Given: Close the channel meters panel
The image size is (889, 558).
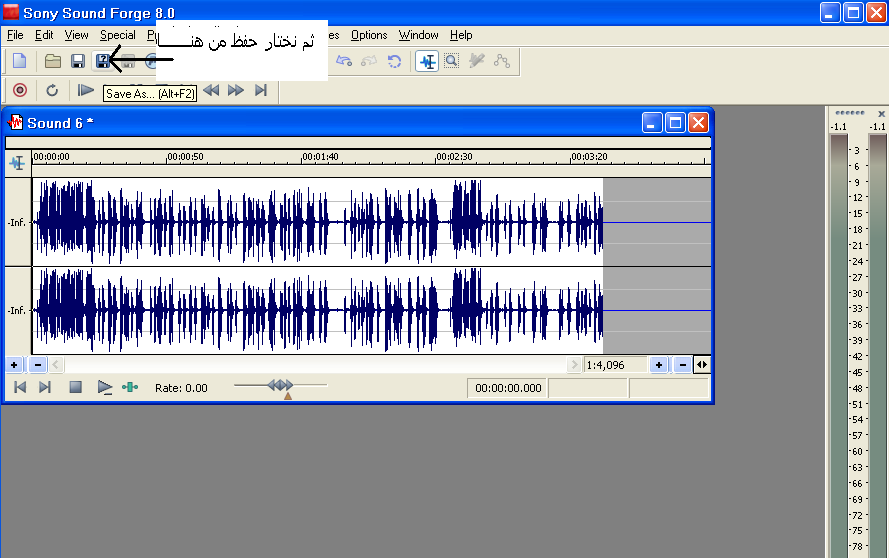Looking at the screenshot, I should (x=881, y=113).
